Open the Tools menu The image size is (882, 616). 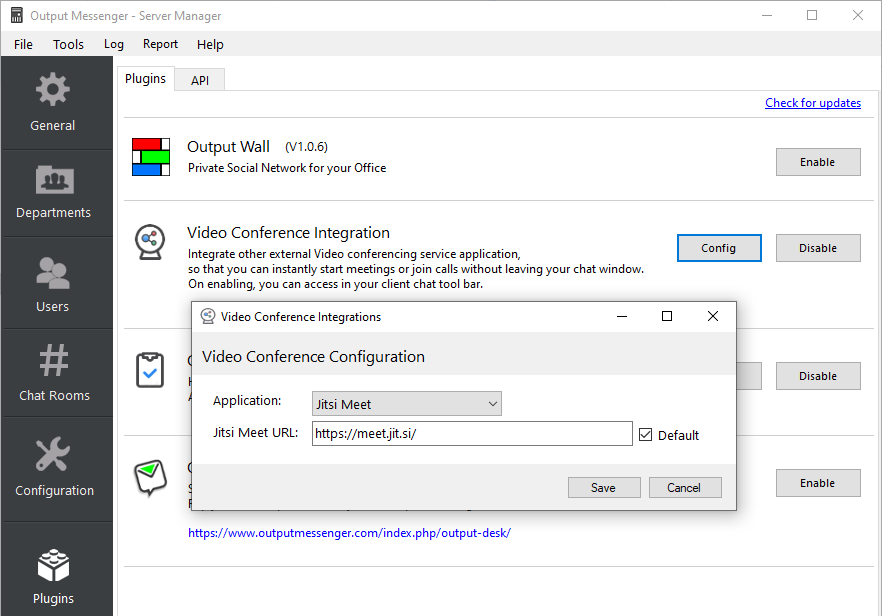(68, 44)
